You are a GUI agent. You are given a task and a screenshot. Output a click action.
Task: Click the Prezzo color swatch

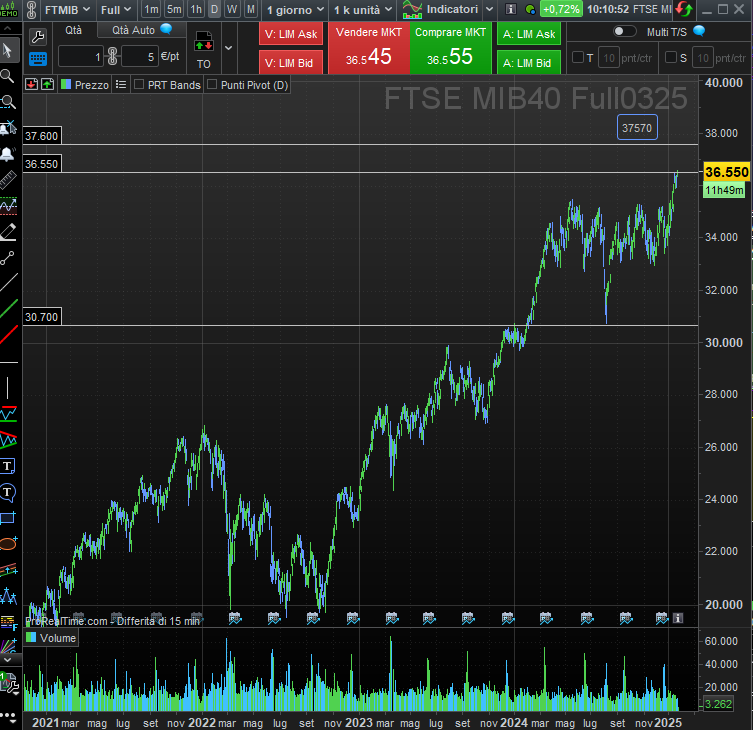tap(66, 85)
